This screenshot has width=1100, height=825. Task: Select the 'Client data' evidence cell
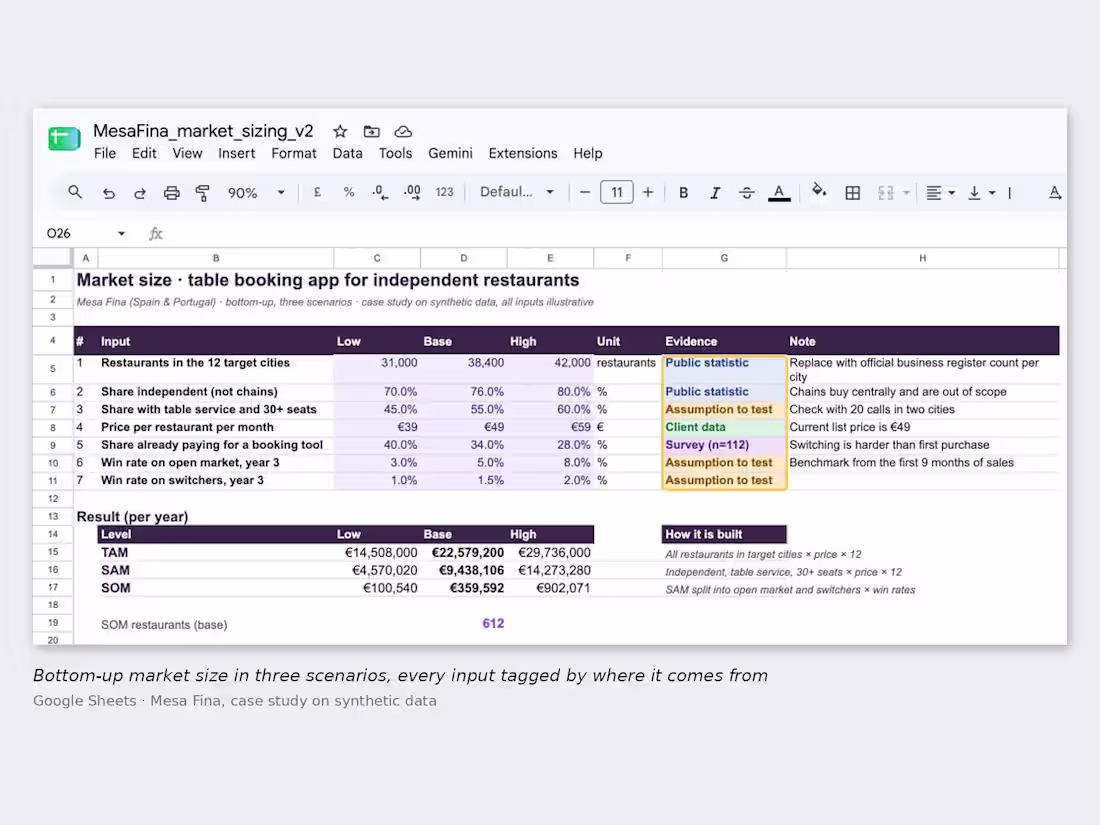(724, 427)
